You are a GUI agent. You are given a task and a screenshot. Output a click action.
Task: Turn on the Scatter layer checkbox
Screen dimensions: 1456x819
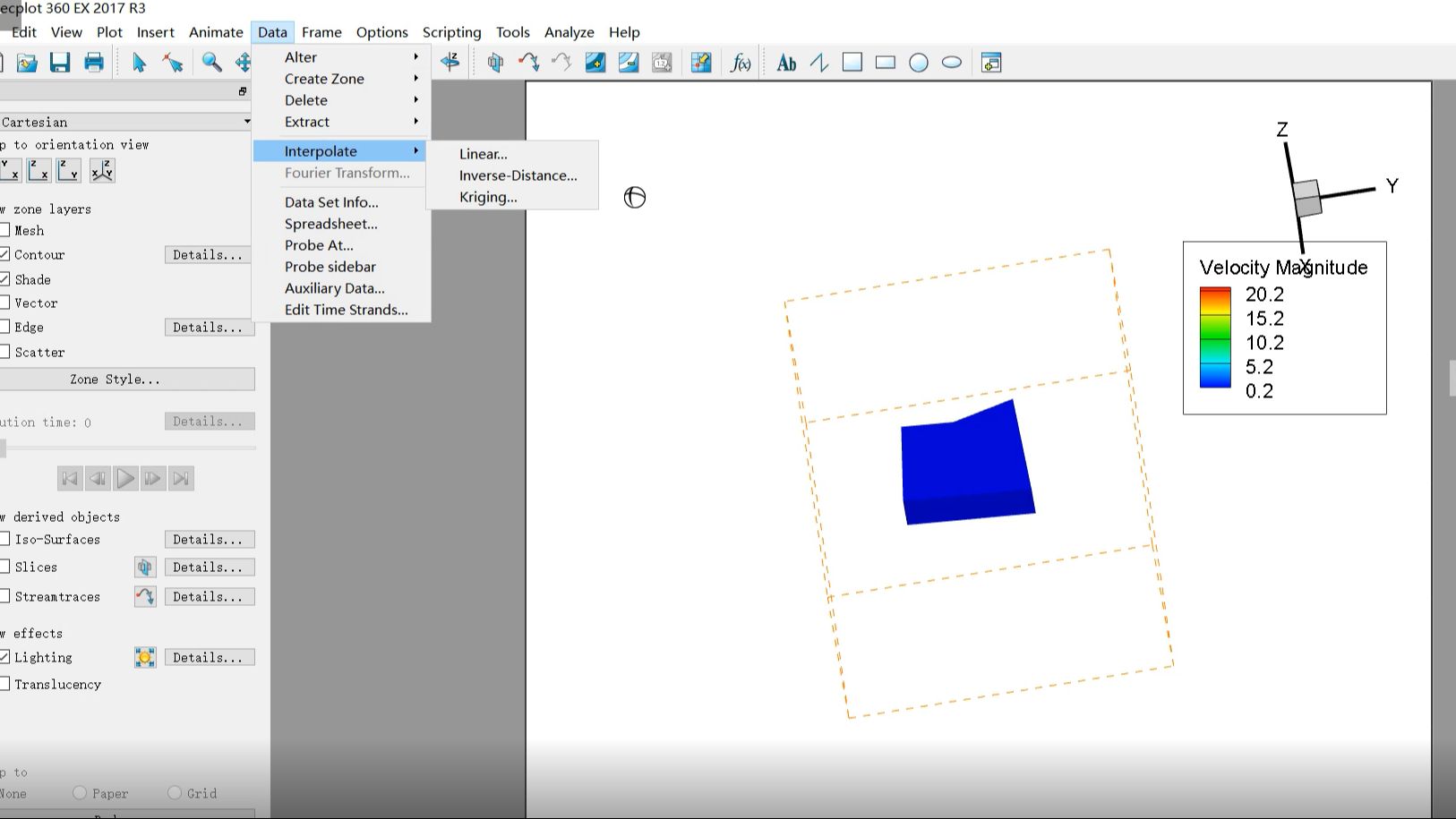pyautogui.click(x=5, y=352)
